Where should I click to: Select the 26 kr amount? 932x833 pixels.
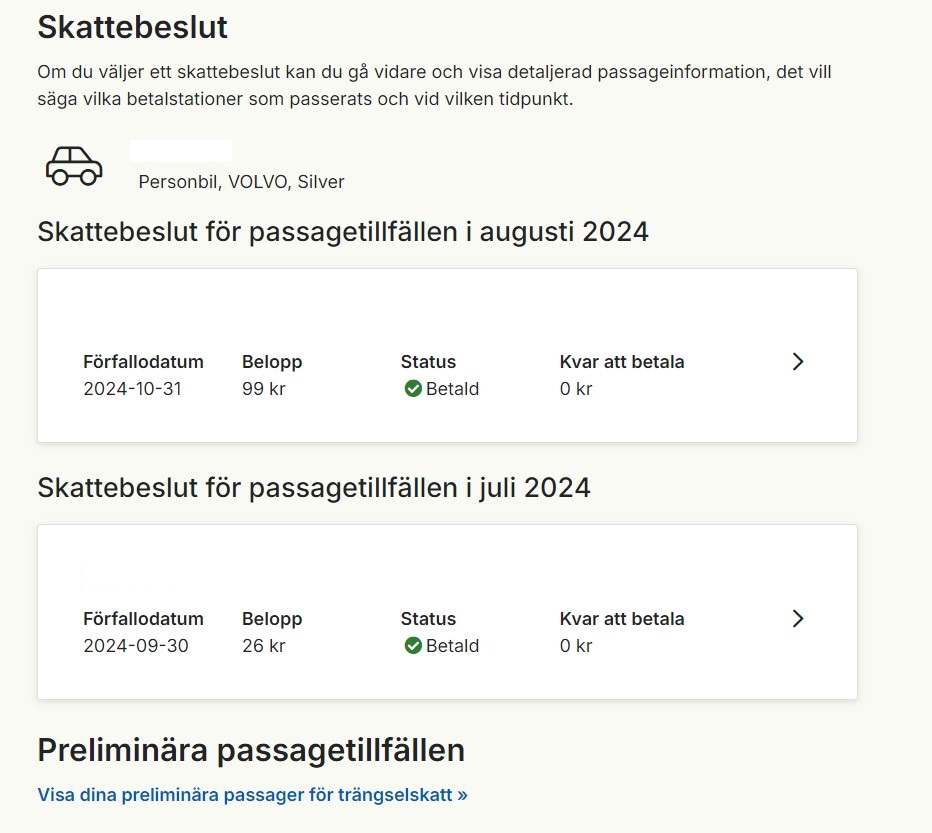click(263, 646)
